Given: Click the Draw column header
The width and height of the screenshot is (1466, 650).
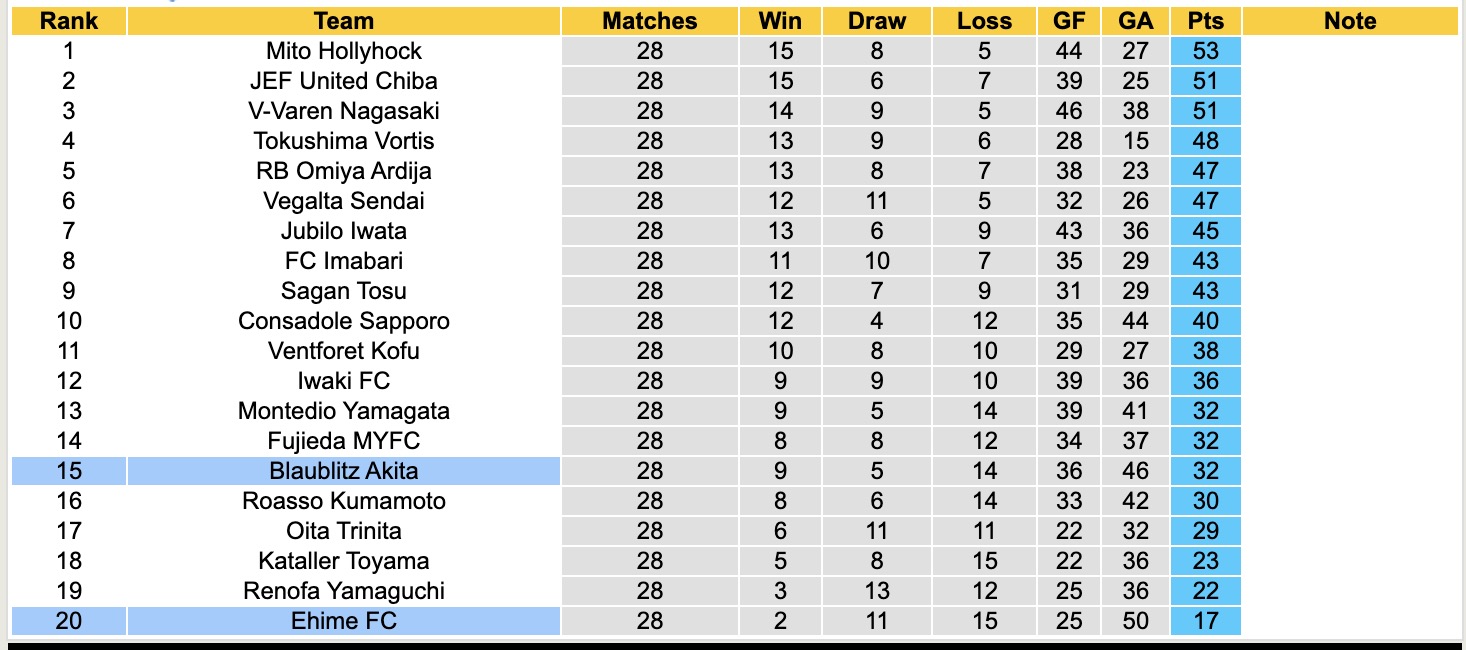Looking at the screenshot, I should tap(877, 21).
